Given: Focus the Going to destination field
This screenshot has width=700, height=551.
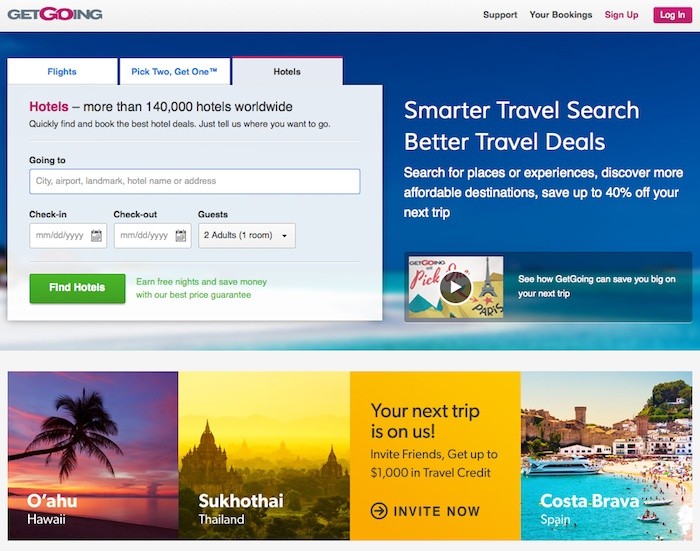Looking at the screenshot, I should (195, 181).
